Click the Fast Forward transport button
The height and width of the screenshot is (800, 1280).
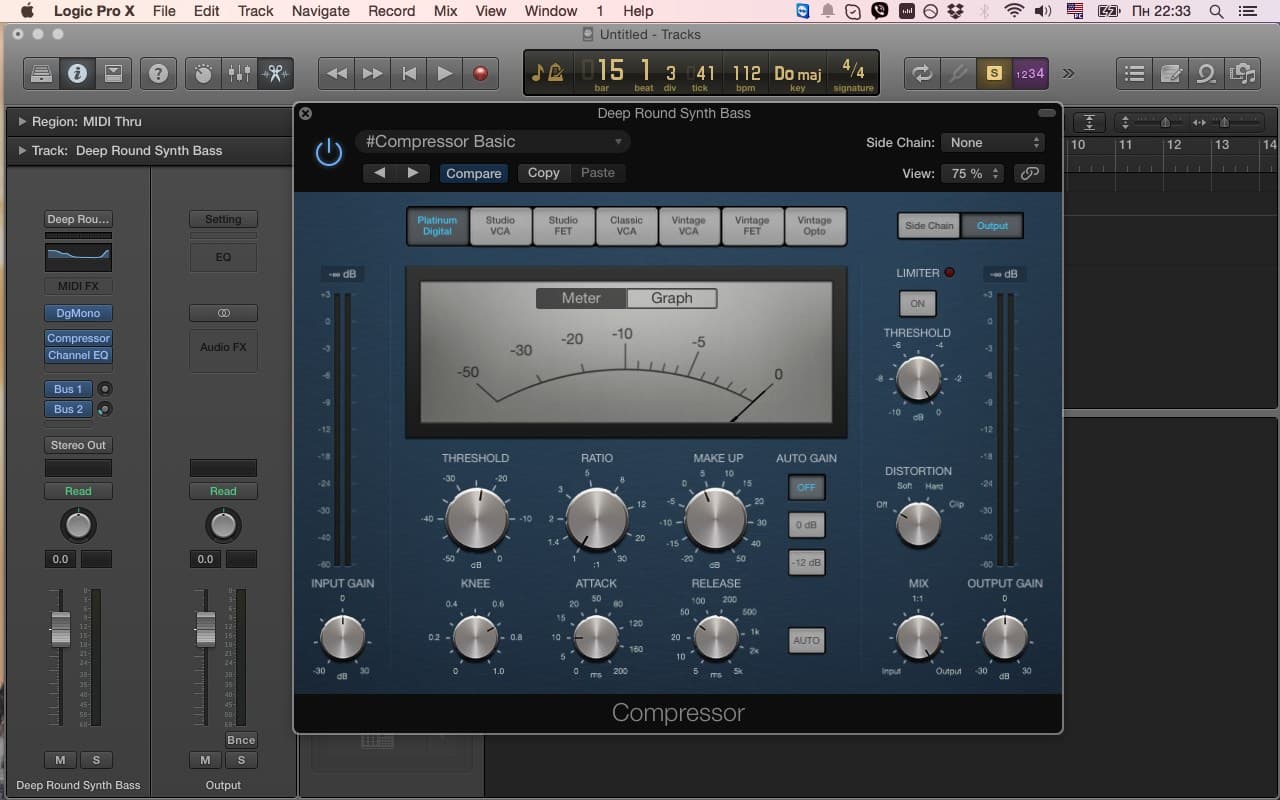(x=373, y=73)
